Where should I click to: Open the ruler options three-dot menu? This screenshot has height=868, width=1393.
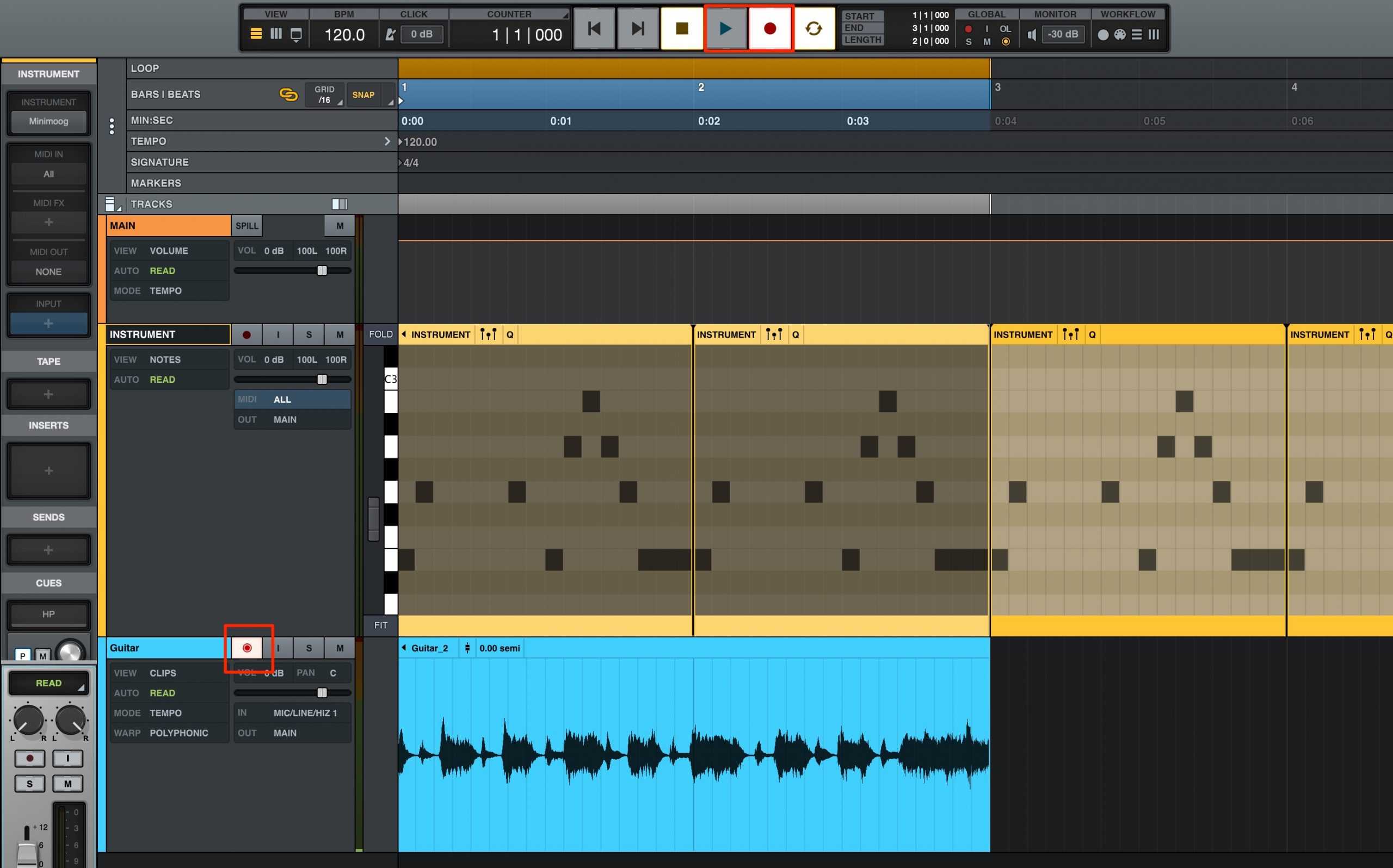112,126
